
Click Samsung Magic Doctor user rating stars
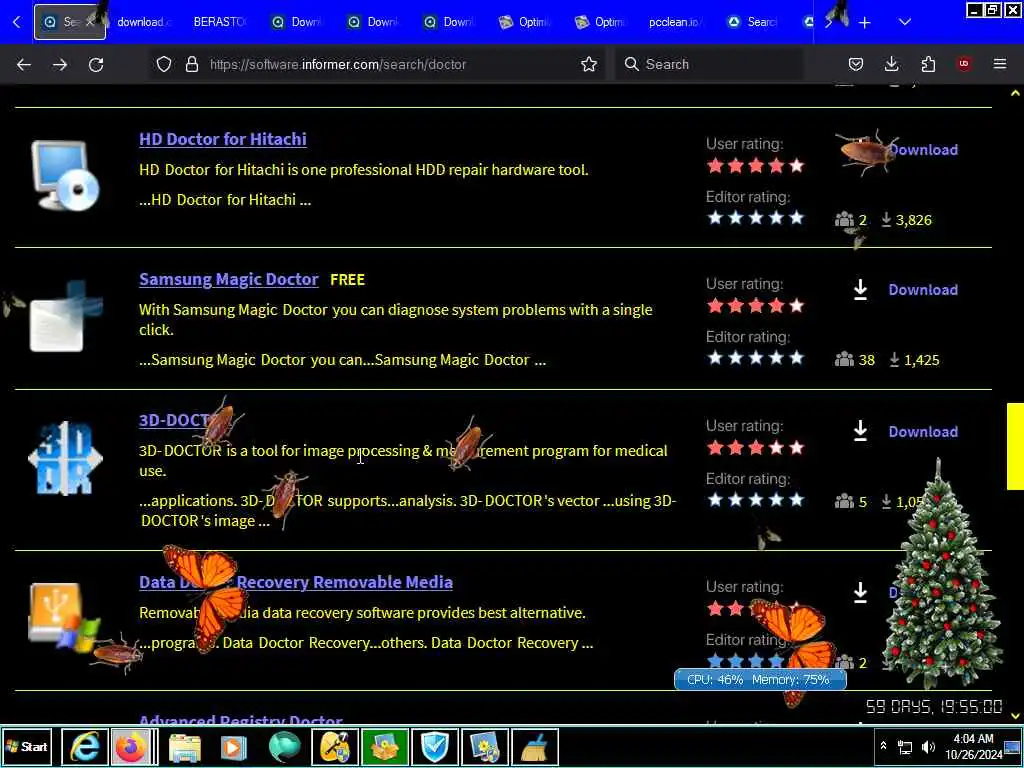756,306
